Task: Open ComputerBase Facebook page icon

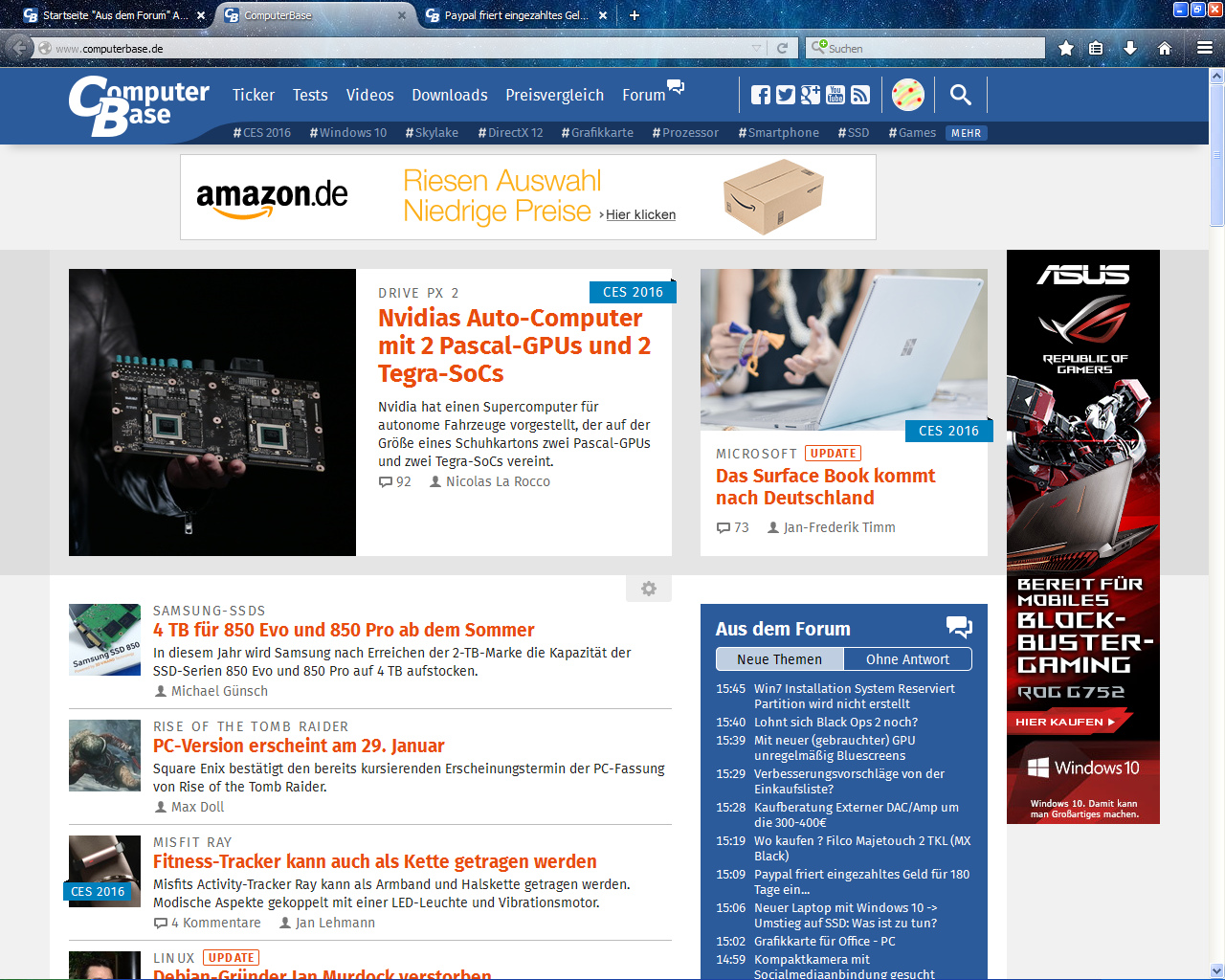Action: click(x=761, y=95)
